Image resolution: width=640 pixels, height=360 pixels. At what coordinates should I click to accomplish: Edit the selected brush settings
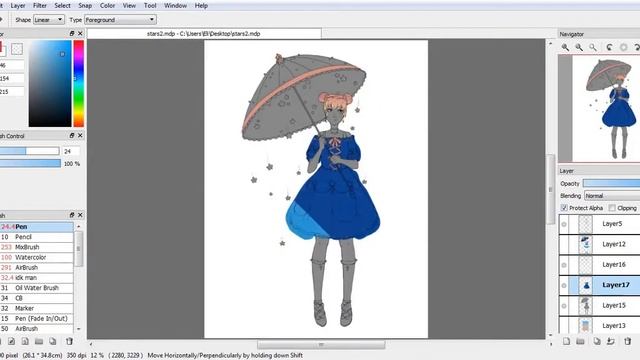[x=11, y=341]
